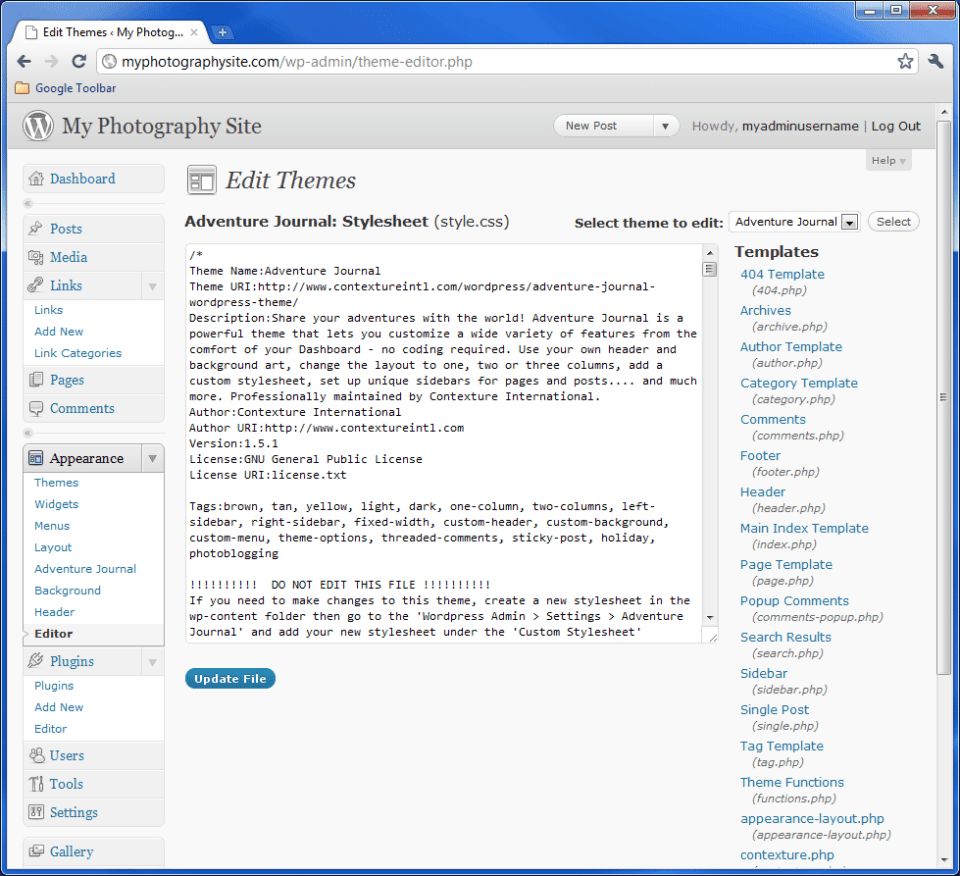960x876 pixels.
Task: Click the New Post button
Action: (x=603, y=125)
